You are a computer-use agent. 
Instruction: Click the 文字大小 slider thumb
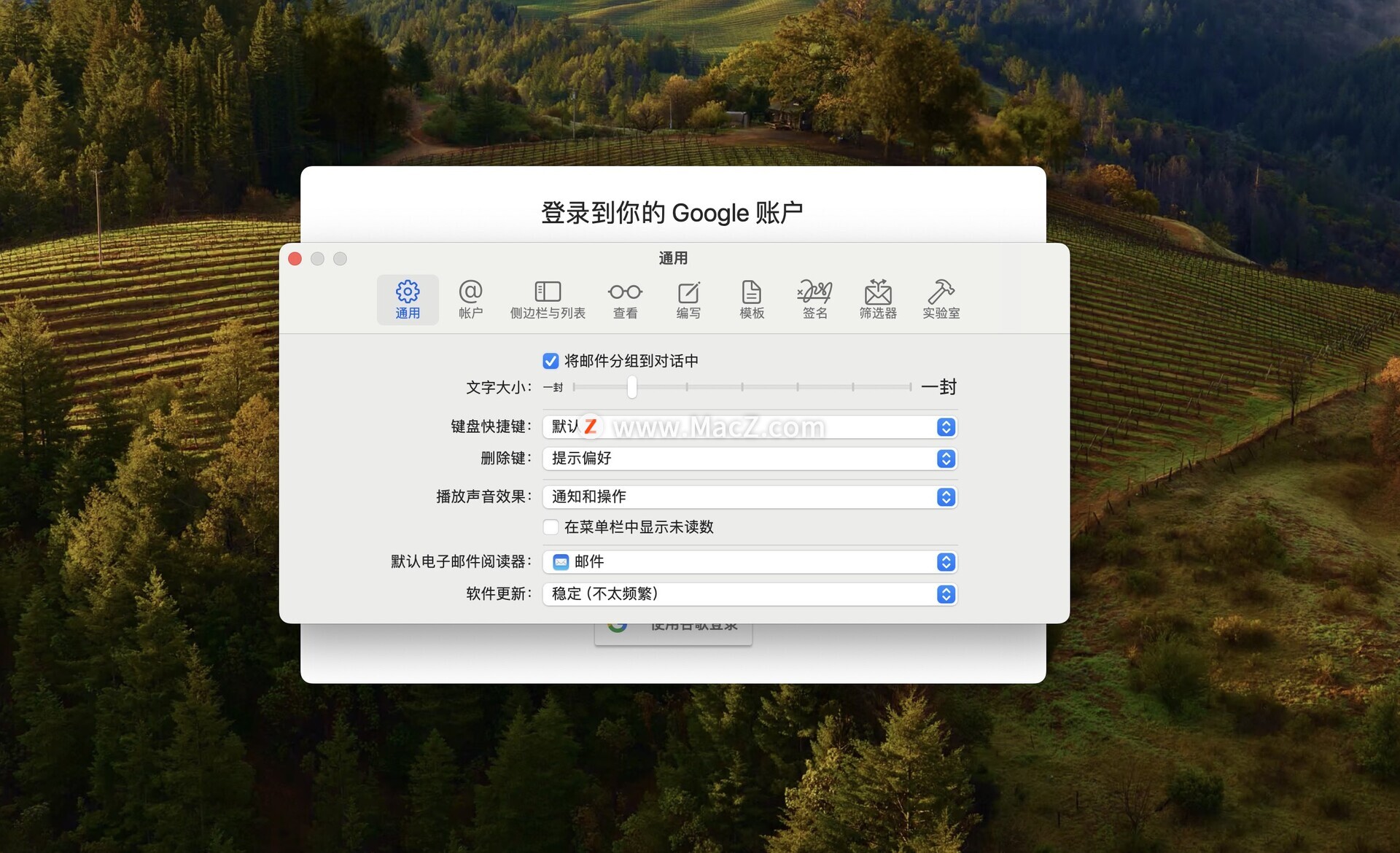(x=632, y=387)
